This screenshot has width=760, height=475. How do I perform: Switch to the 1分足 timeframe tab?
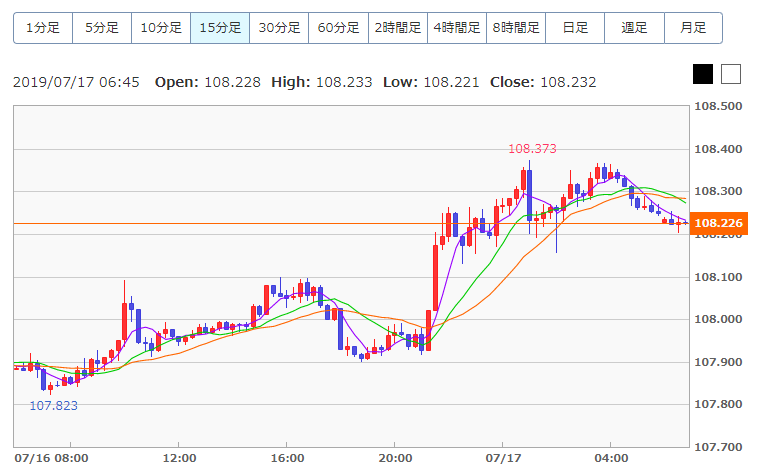43,28
